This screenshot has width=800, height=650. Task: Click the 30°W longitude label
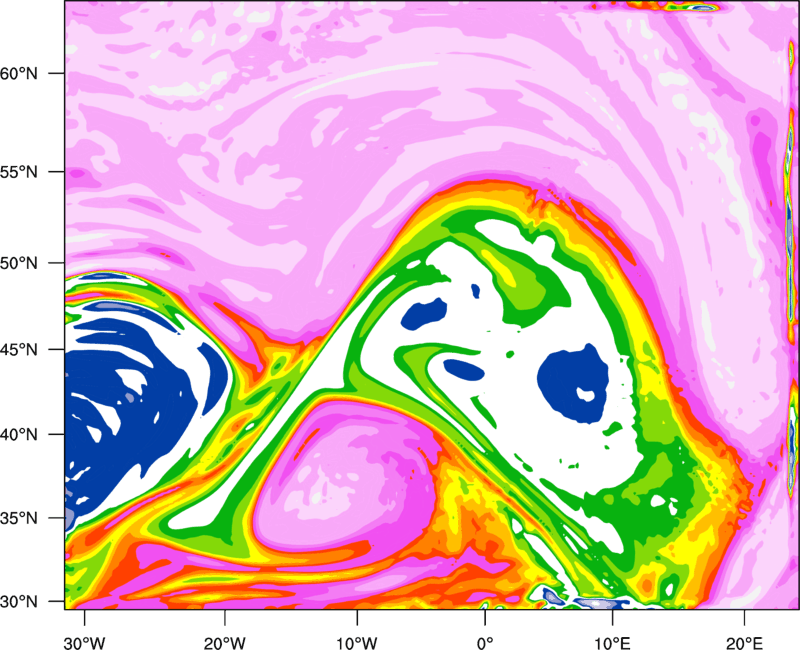tap(84, 643)
